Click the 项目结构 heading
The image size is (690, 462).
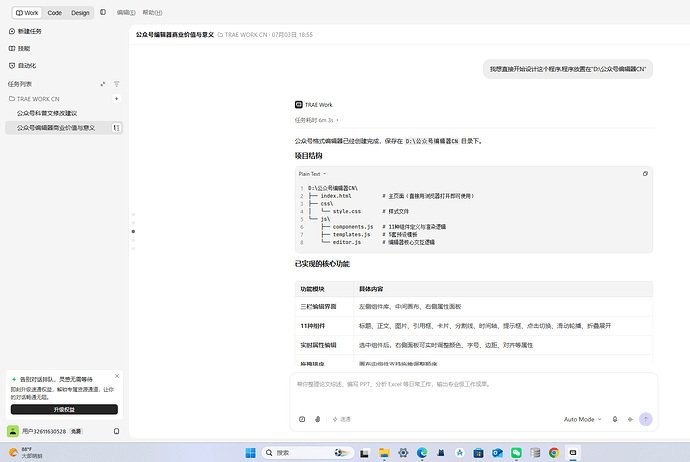click(x=308, y=156)
